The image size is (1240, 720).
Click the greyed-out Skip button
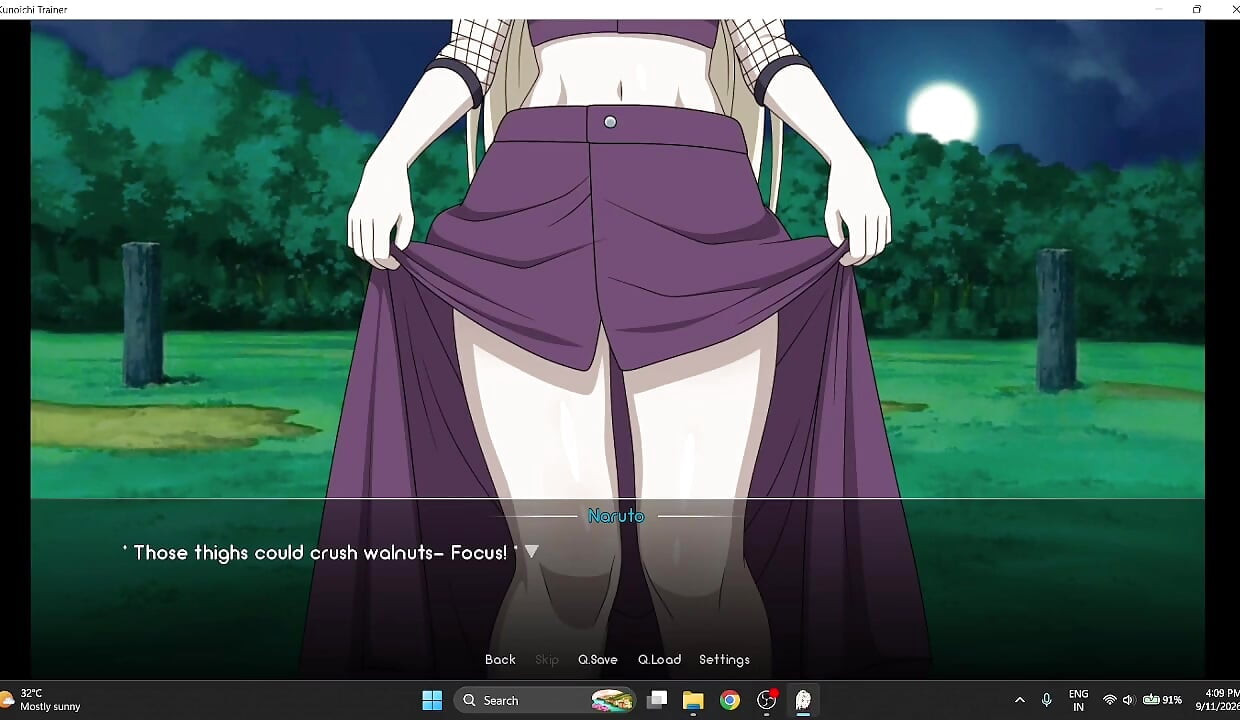click(547, 660)
